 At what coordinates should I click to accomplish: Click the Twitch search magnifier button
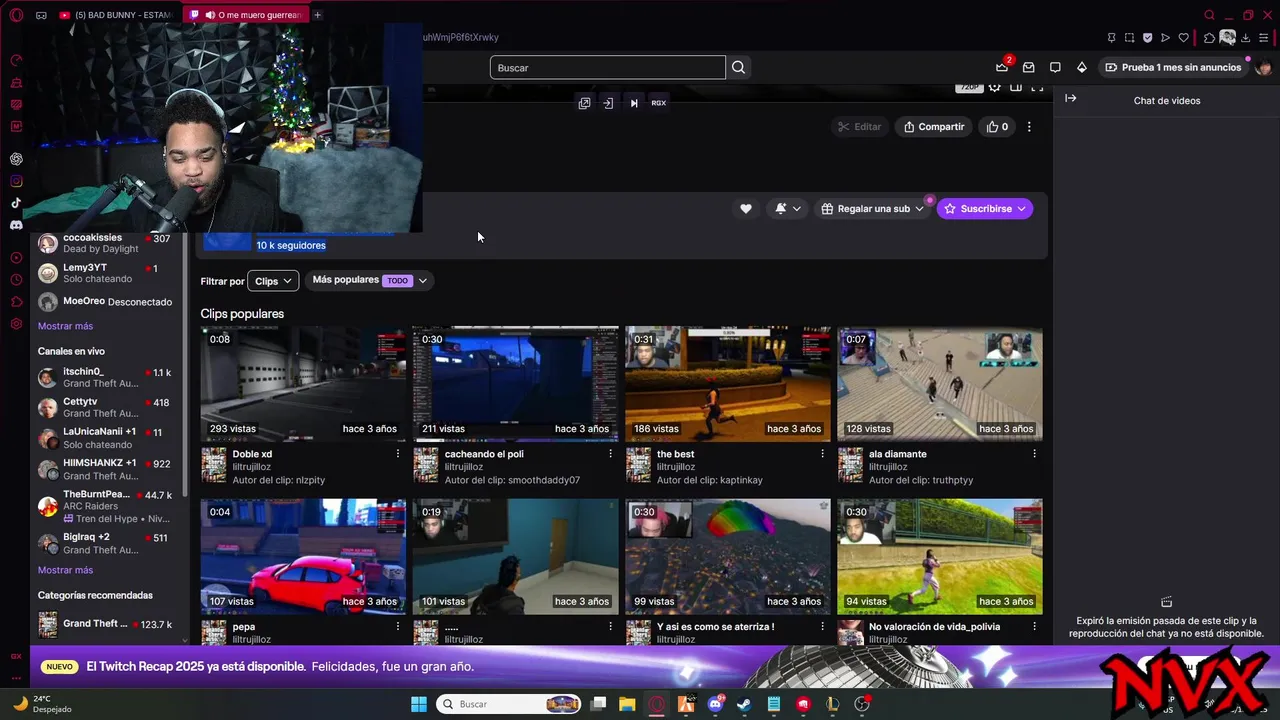[738, 67]
